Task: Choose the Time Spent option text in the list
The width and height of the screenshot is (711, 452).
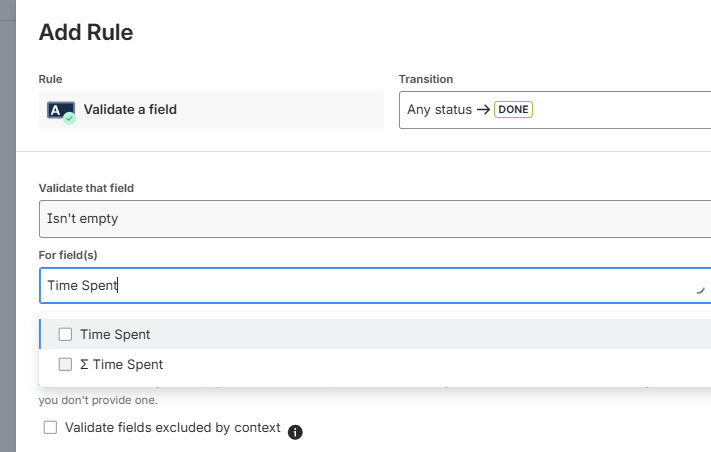Action: coord(115,334)
